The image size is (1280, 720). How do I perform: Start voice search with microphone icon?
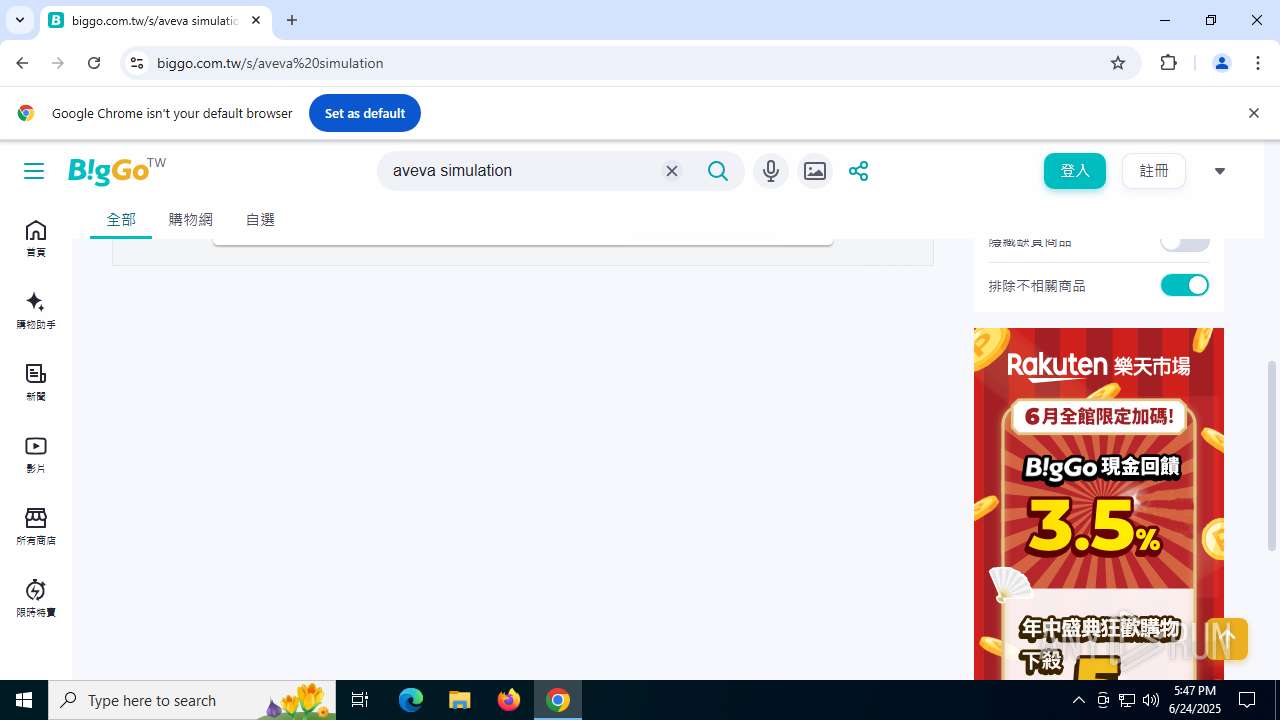(x=770, y=171)
